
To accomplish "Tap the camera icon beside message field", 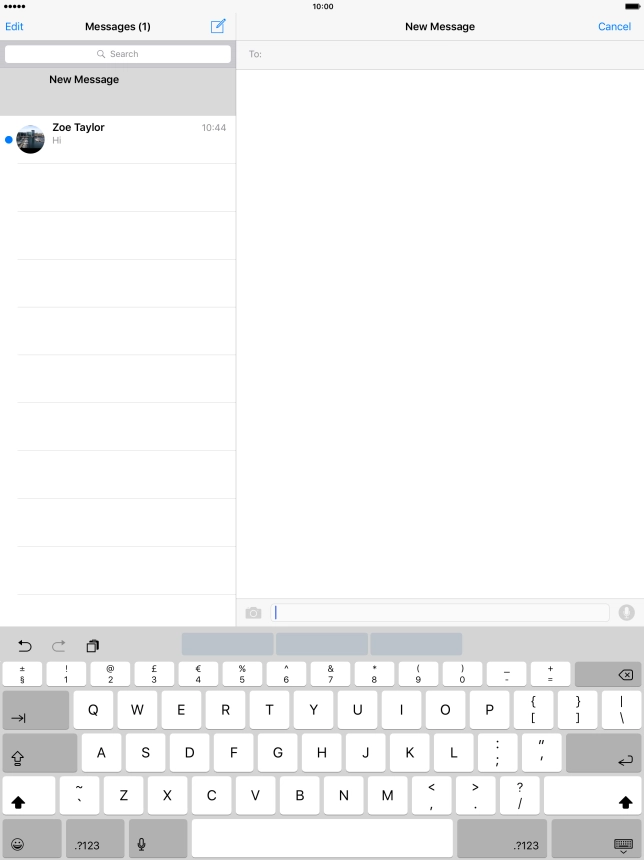I will (254, 613).
